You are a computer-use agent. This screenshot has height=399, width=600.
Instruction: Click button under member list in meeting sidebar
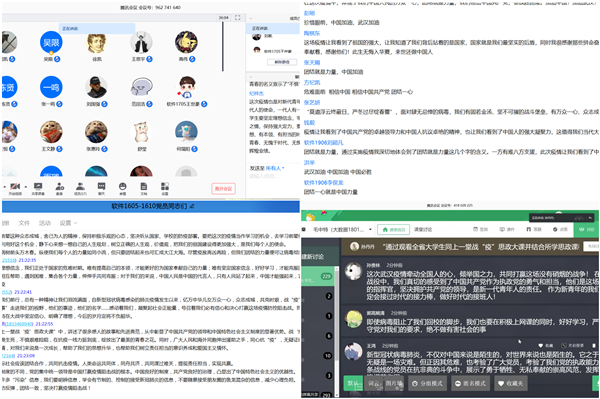pyautogui.click(x=282, y=62)
